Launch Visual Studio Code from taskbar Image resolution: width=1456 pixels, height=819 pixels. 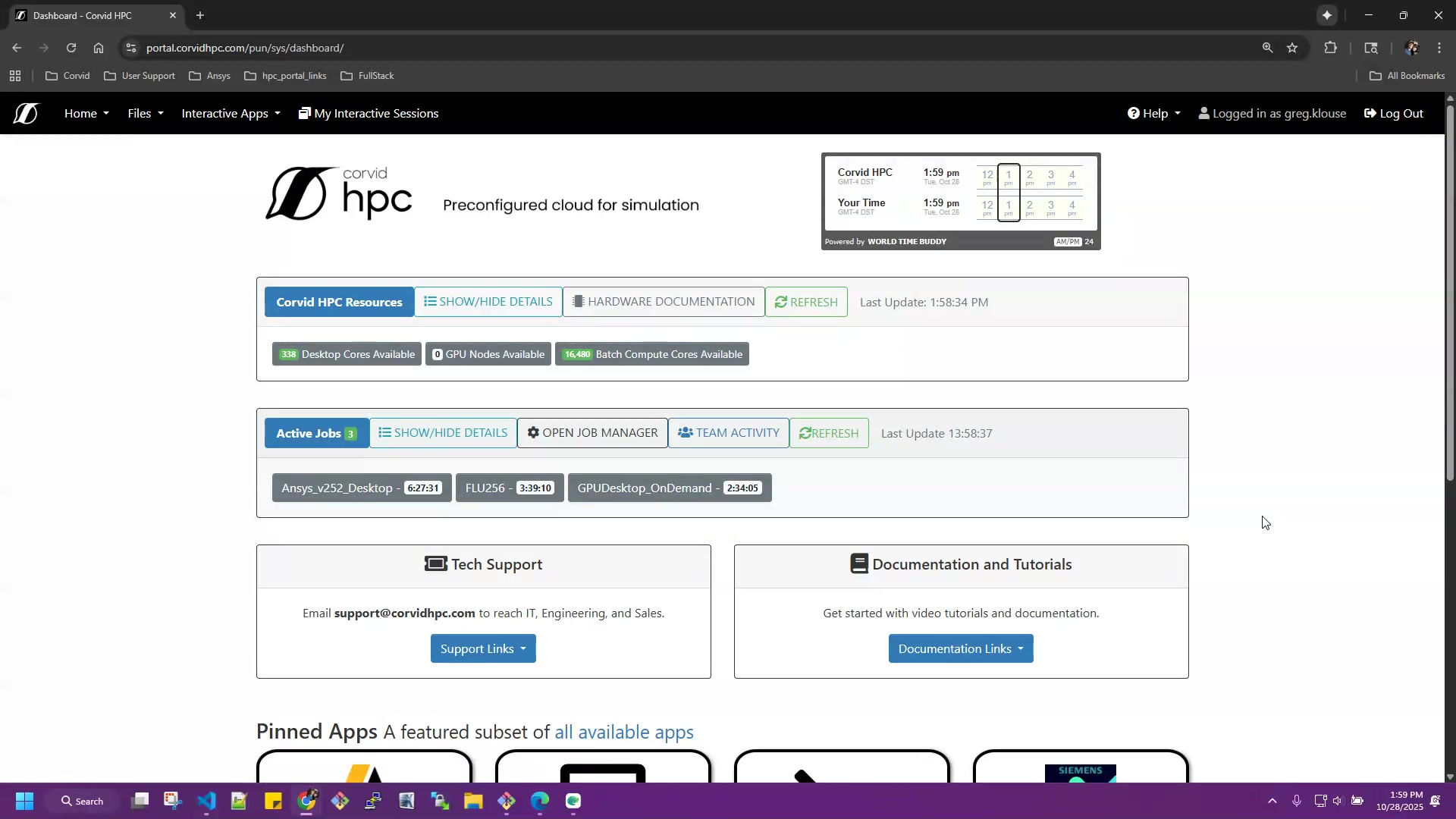(206, 801)
